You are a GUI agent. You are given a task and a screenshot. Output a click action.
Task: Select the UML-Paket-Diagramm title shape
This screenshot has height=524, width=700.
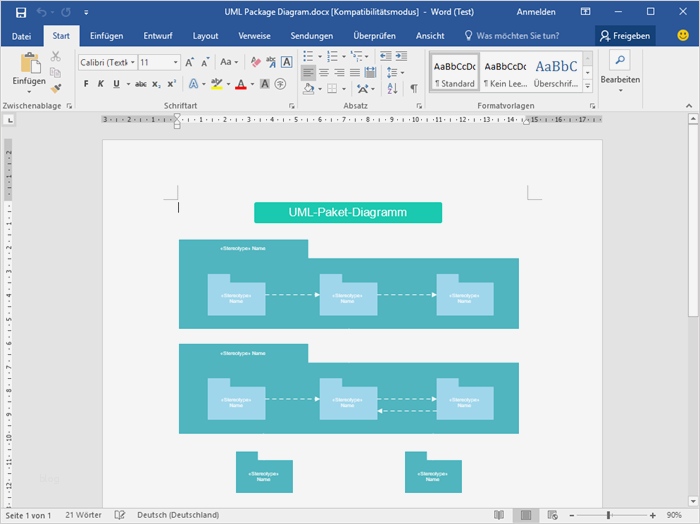348,212
